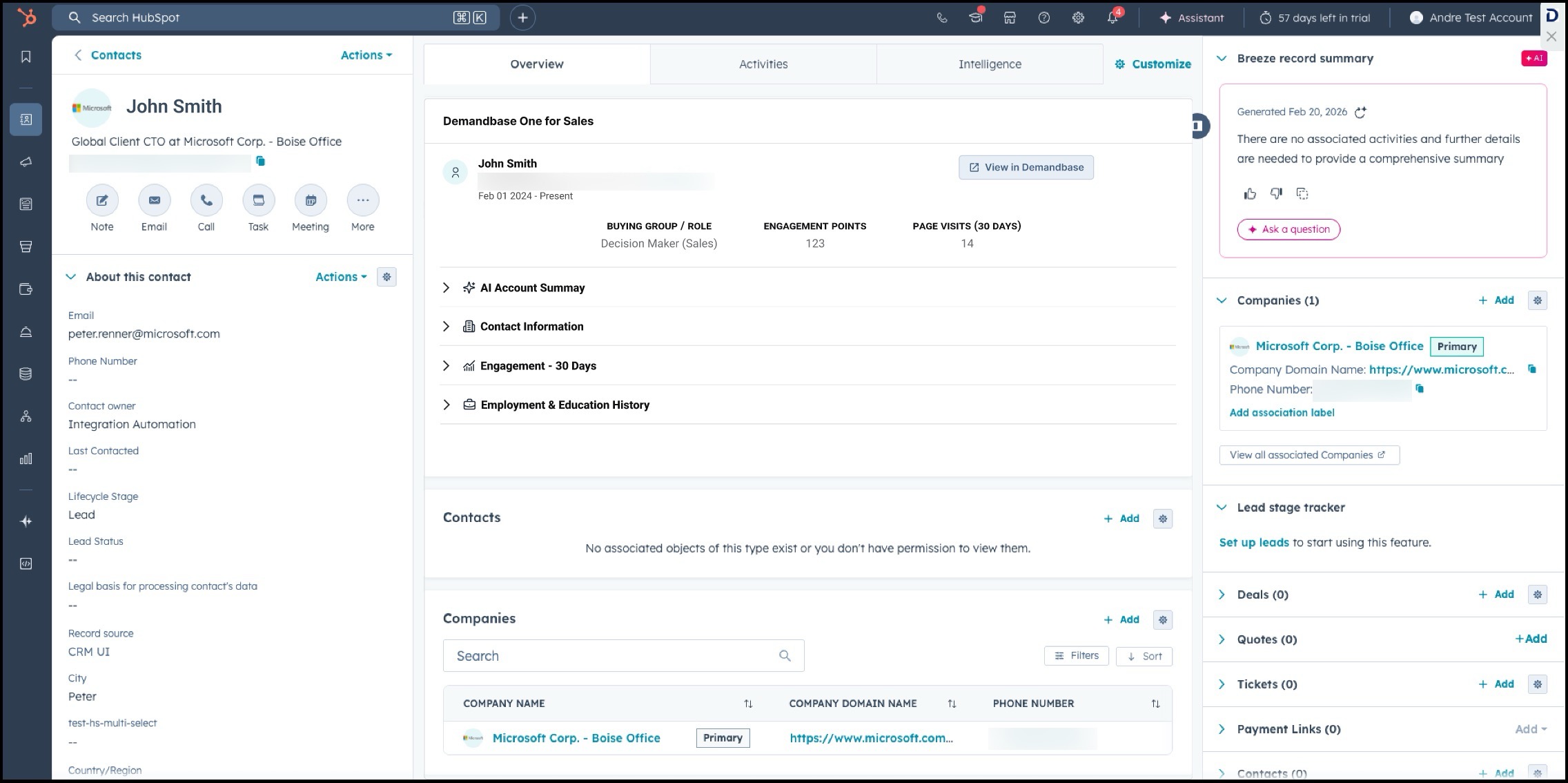Open the Bookmarks icon in left sidebar
This screenshot has height=783, width=1568.
(x=26, y=57)
